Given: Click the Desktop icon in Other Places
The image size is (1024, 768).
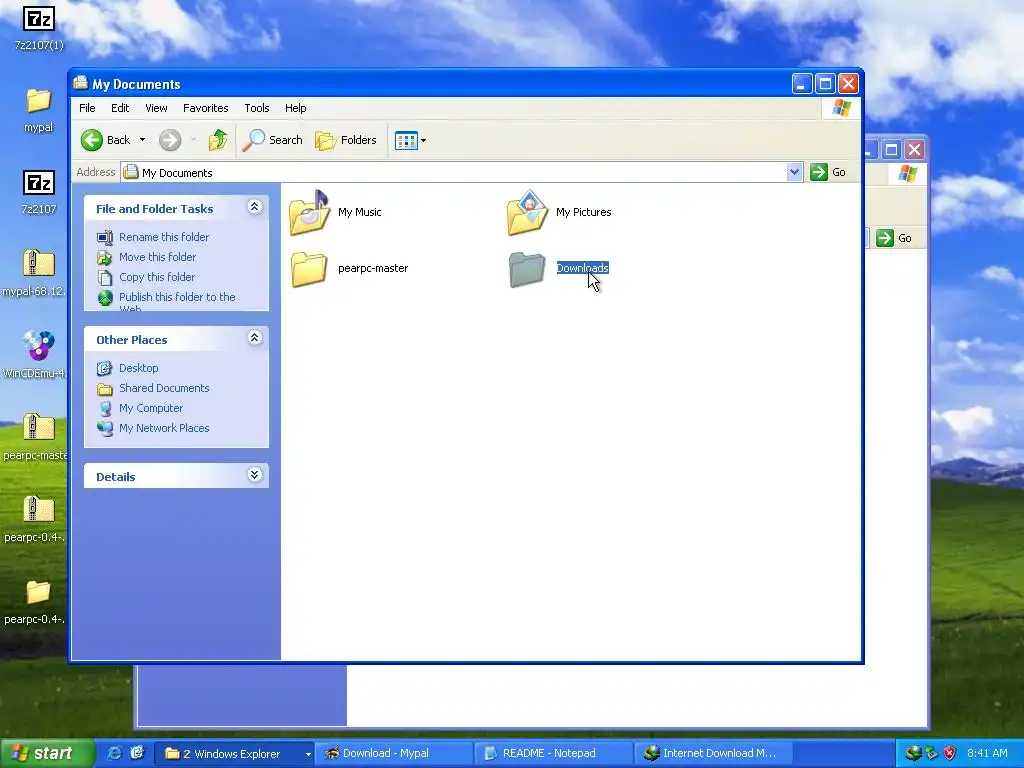Looking at the screenshot, I should (105, 368).
